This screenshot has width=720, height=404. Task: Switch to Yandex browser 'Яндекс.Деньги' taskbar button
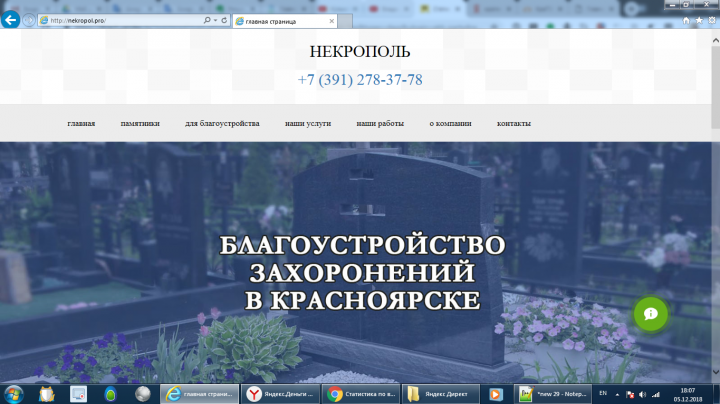(x=280, y=394)
